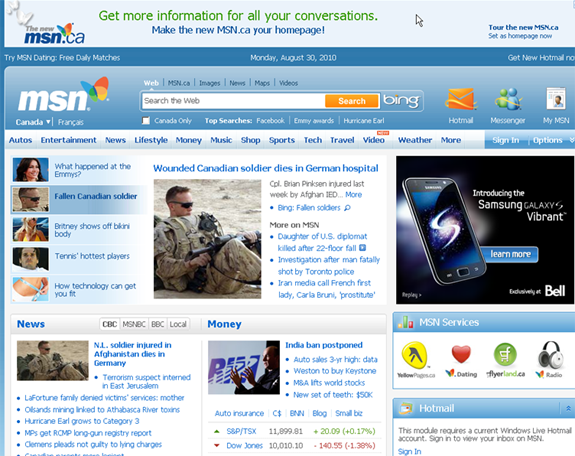Select the Videos search tab
Viewport: 575px width, 456px height.
coord(288,83)
